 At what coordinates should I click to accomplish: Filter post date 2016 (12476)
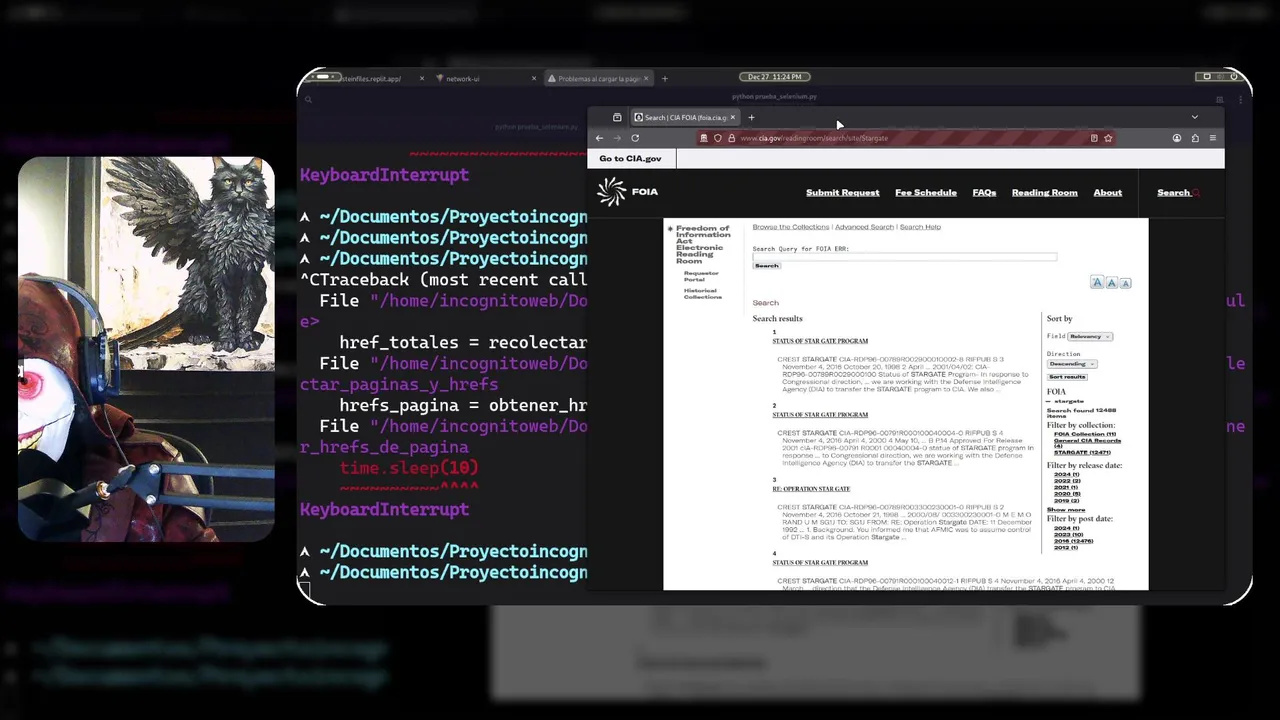(x=1073, y=541)
